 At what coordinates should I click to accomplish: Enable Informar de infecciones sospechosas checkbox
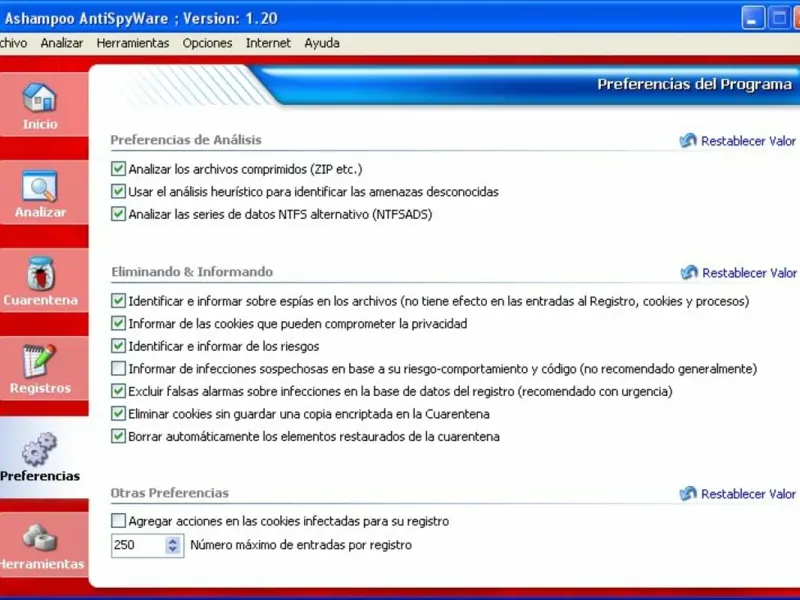(118, 368)
